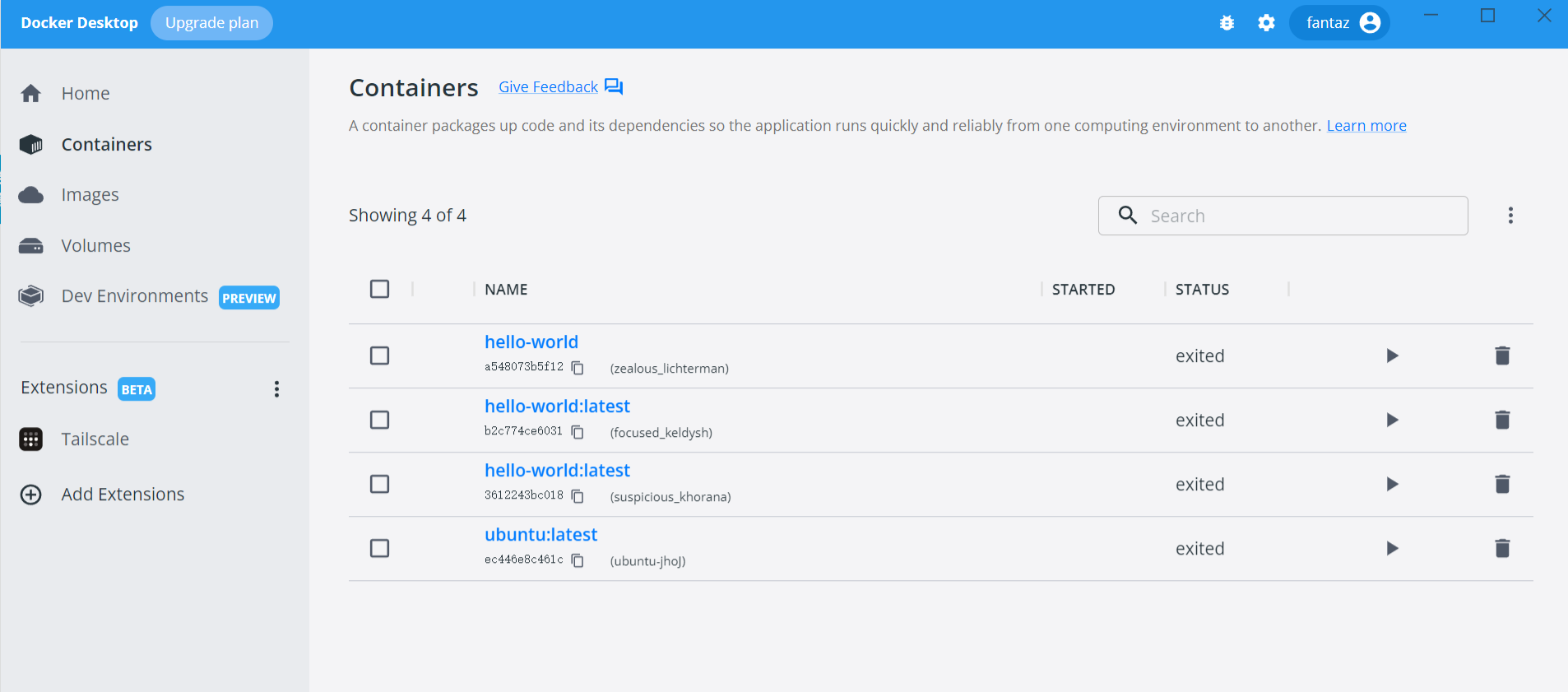Check the focused_keldysh row checkbox
This screenshot has height=692, width=1568.
[x=379, y=420]
